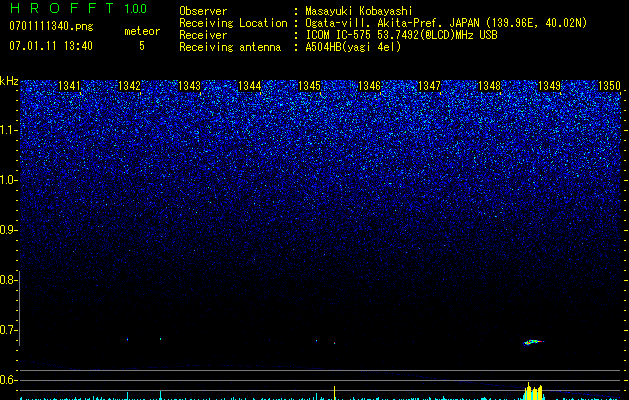The height and width of the screenshot is (400, 629).
Task: Click time marker 1342
Action: point(130,86)
